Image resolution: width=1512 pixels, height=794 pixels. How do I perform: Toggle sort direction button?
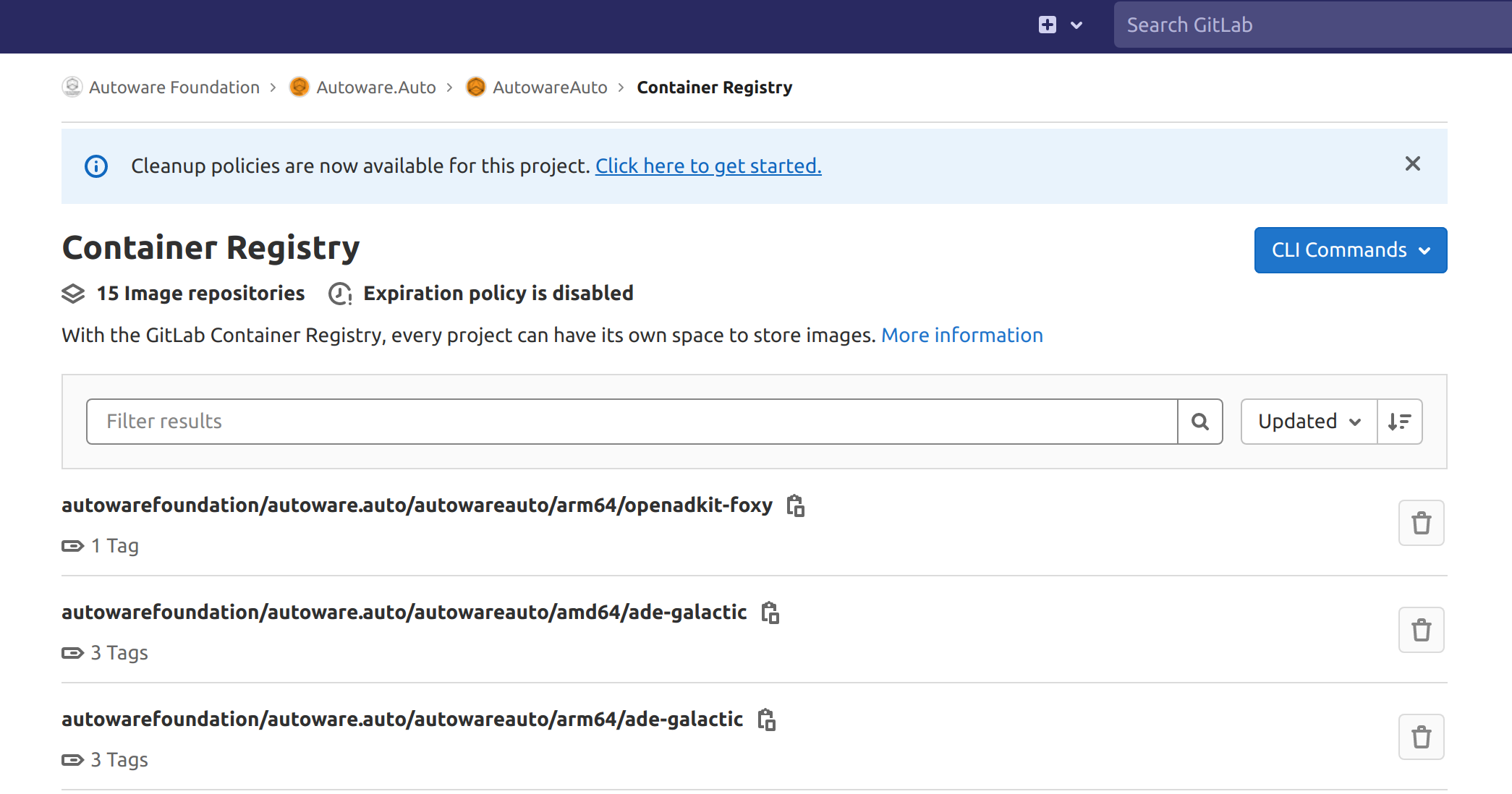(x=1400, y=422)
